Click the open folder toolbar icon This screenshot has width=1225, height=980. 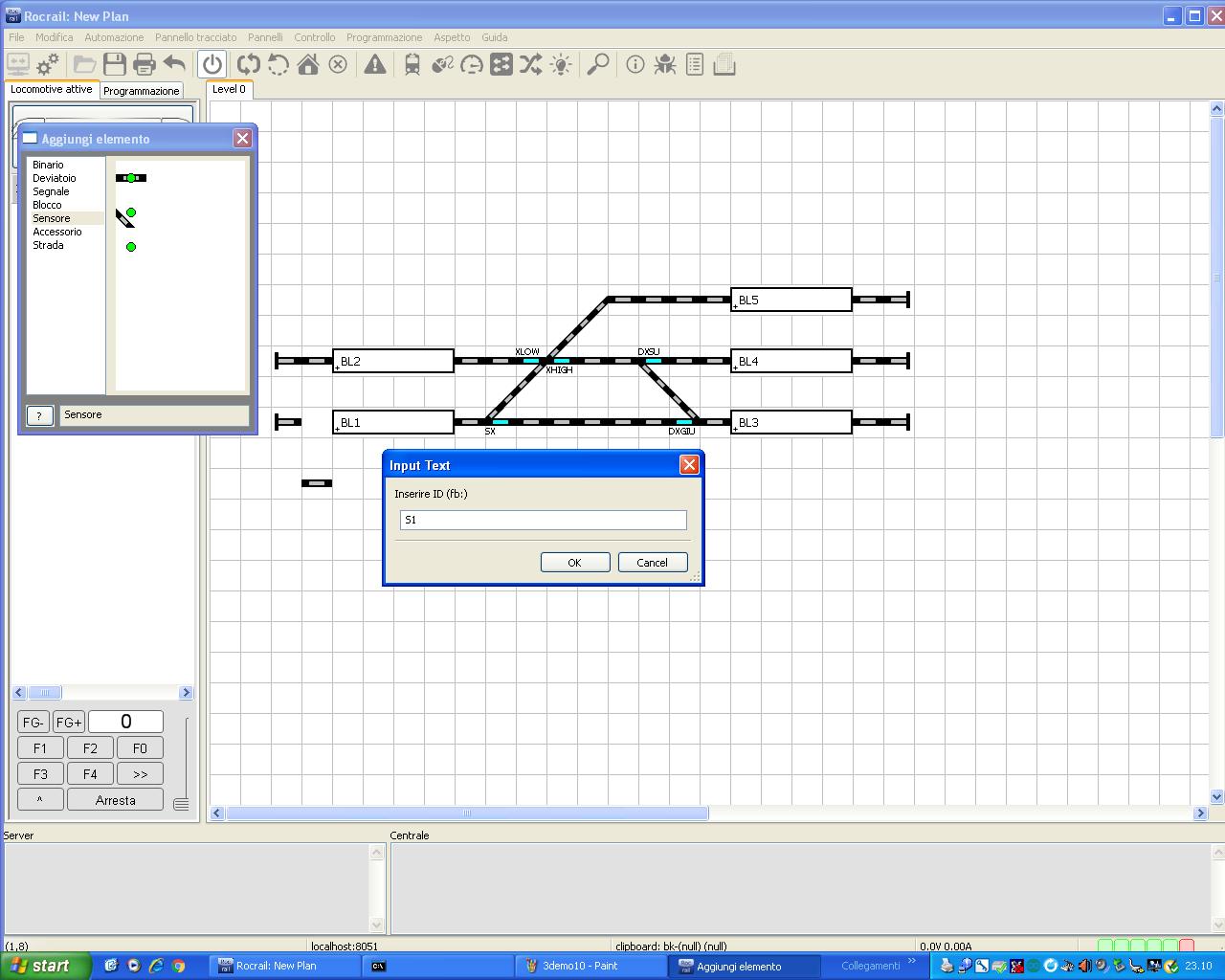[85, 64]
